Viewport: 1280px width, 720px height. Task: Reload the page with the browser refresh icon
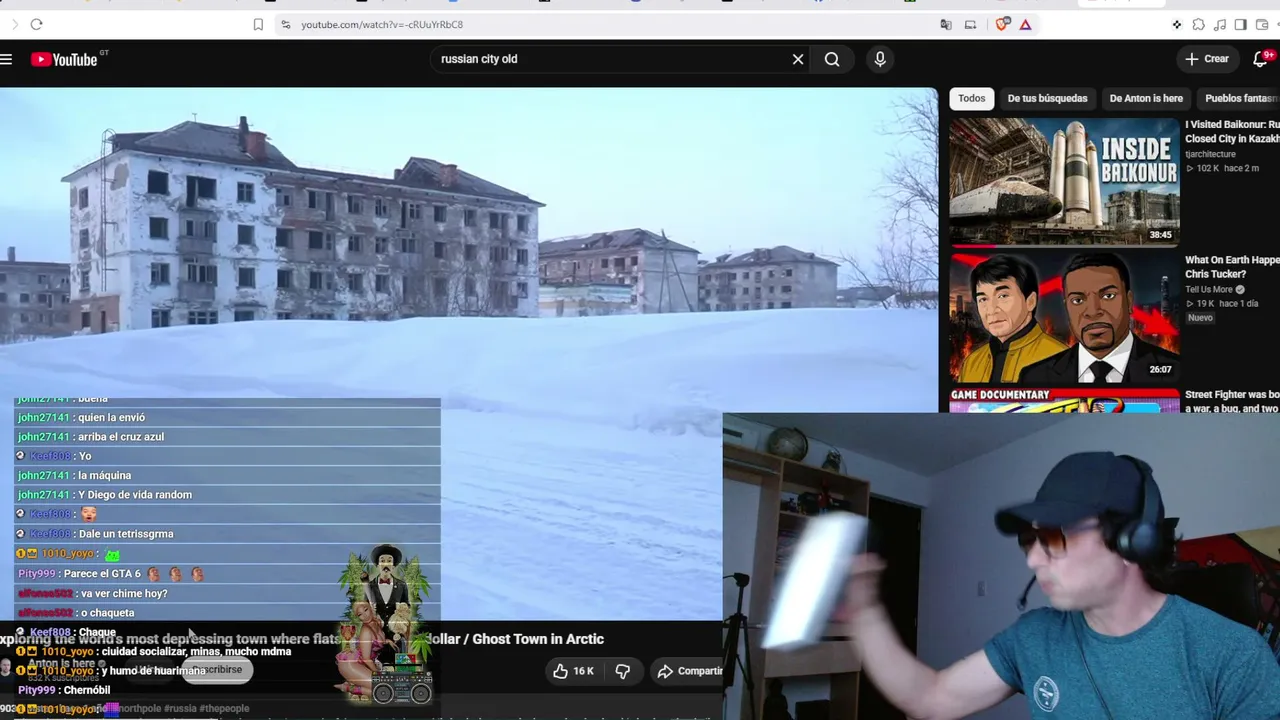36,24
